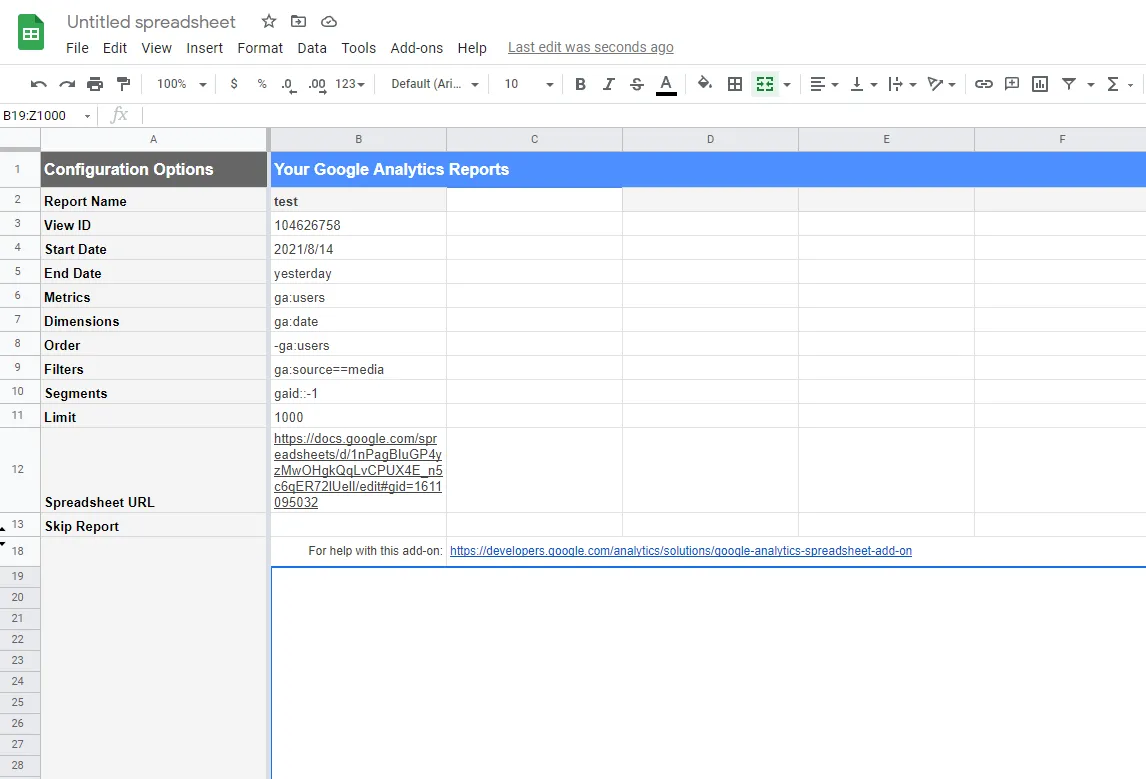Open the Tools menu

358,48
